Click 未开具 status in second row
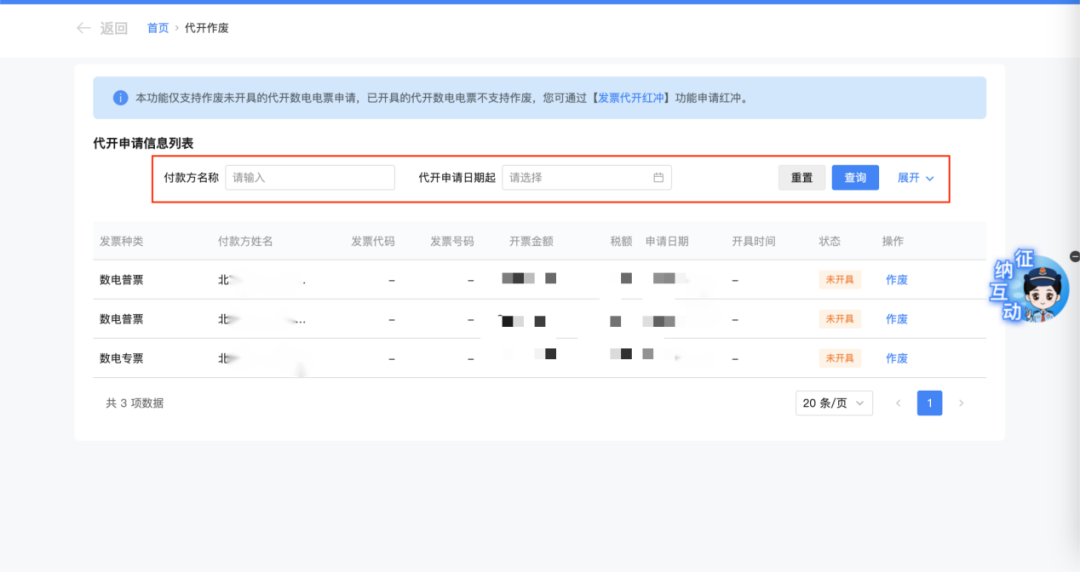 (840, 319)
